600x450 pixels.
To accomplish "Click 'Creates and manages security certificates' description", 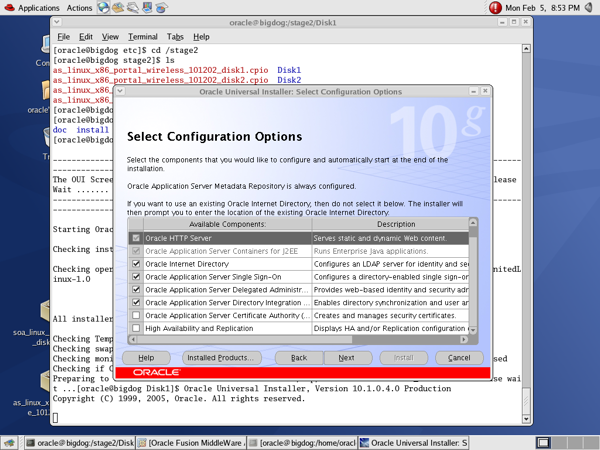I will [385, 315].
